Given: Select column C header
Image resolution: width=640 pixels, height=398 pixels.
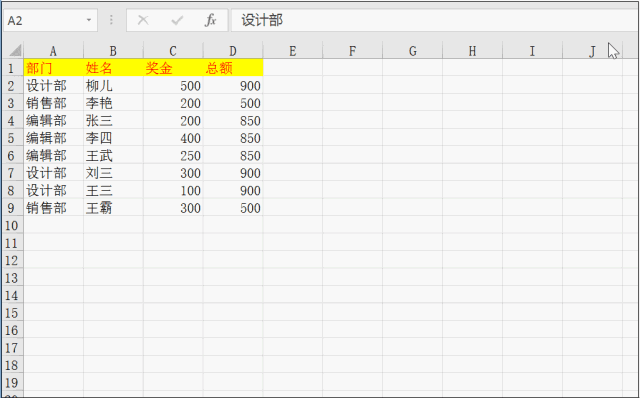Looking at the screenshot, I should (x=173, y=51).
